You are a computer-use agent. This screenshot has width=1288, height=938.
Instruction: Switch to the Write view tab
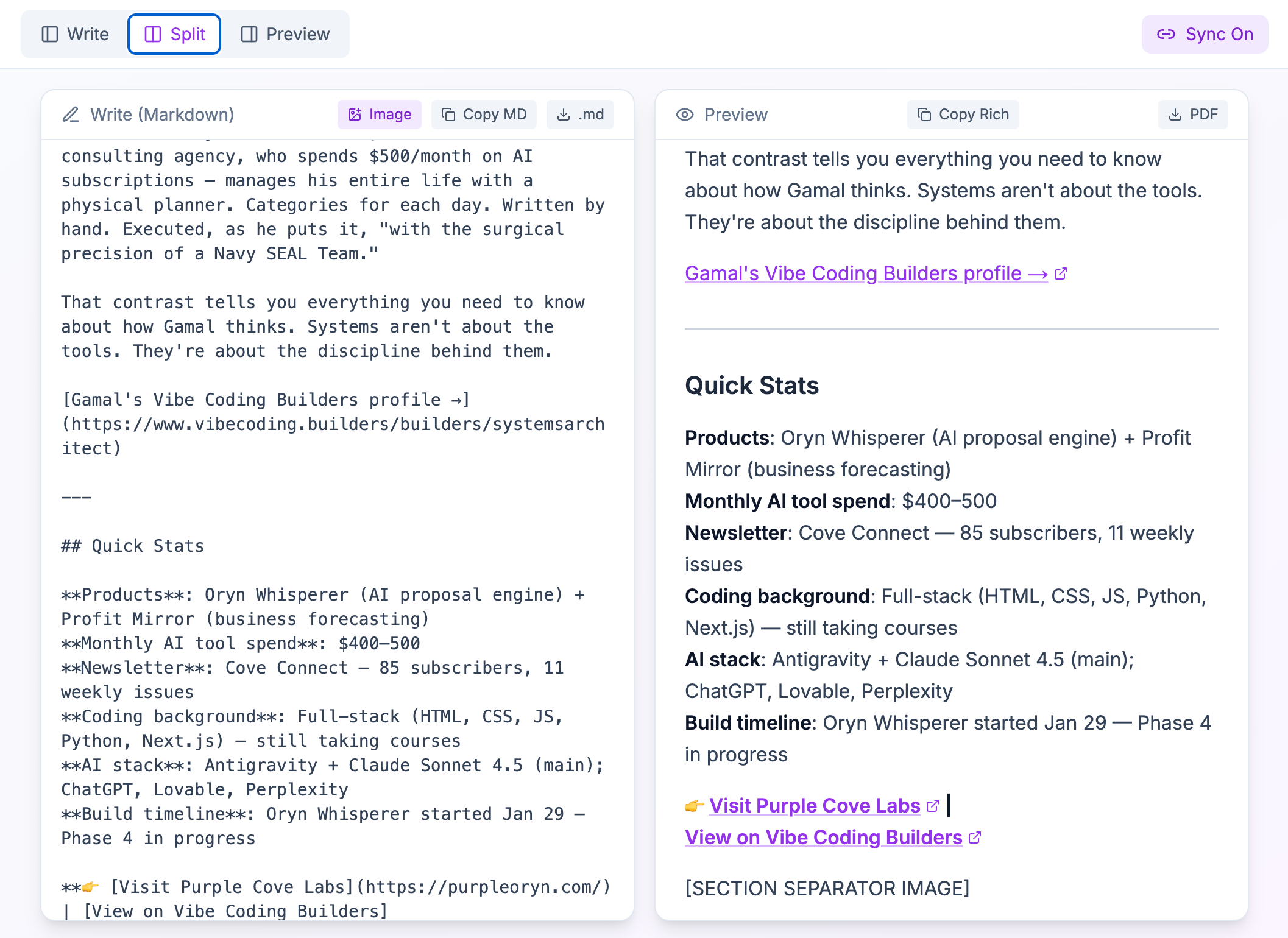coord(76,34)
